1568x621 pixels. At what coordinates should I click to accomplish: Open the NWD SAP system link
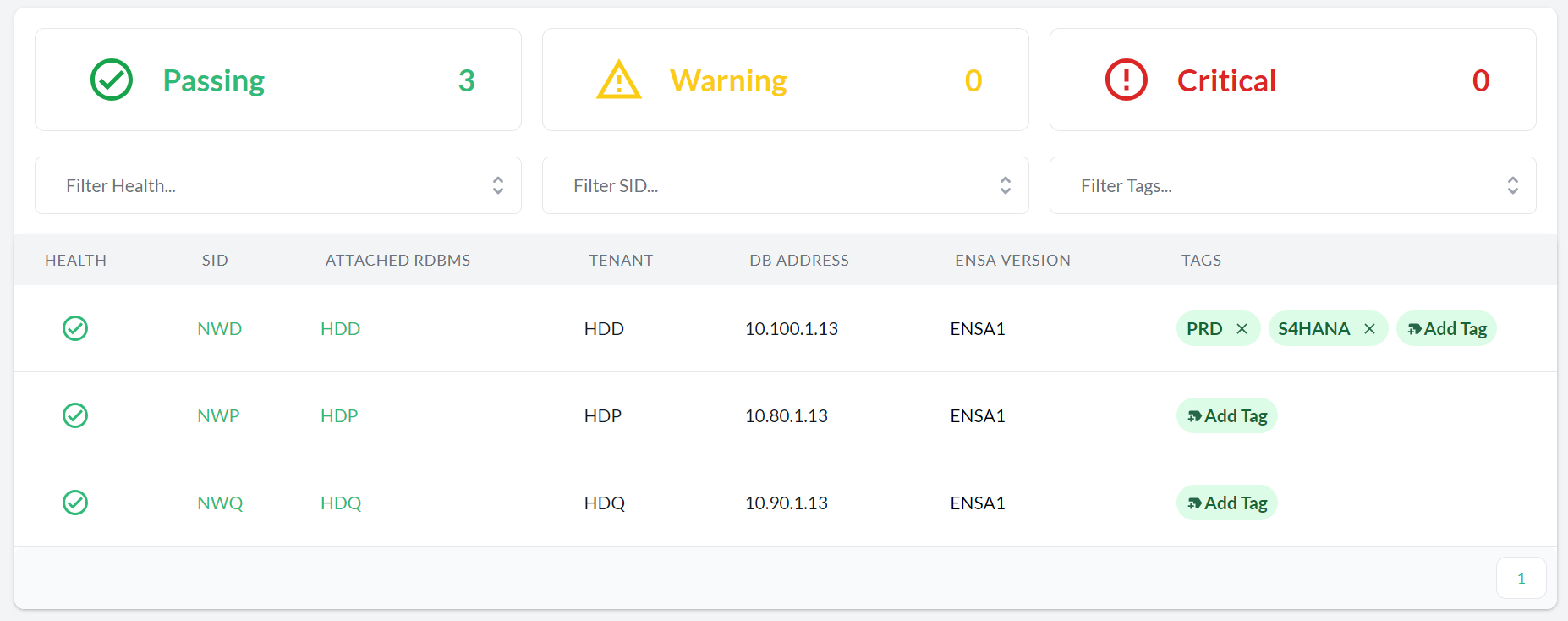(219, 329)
